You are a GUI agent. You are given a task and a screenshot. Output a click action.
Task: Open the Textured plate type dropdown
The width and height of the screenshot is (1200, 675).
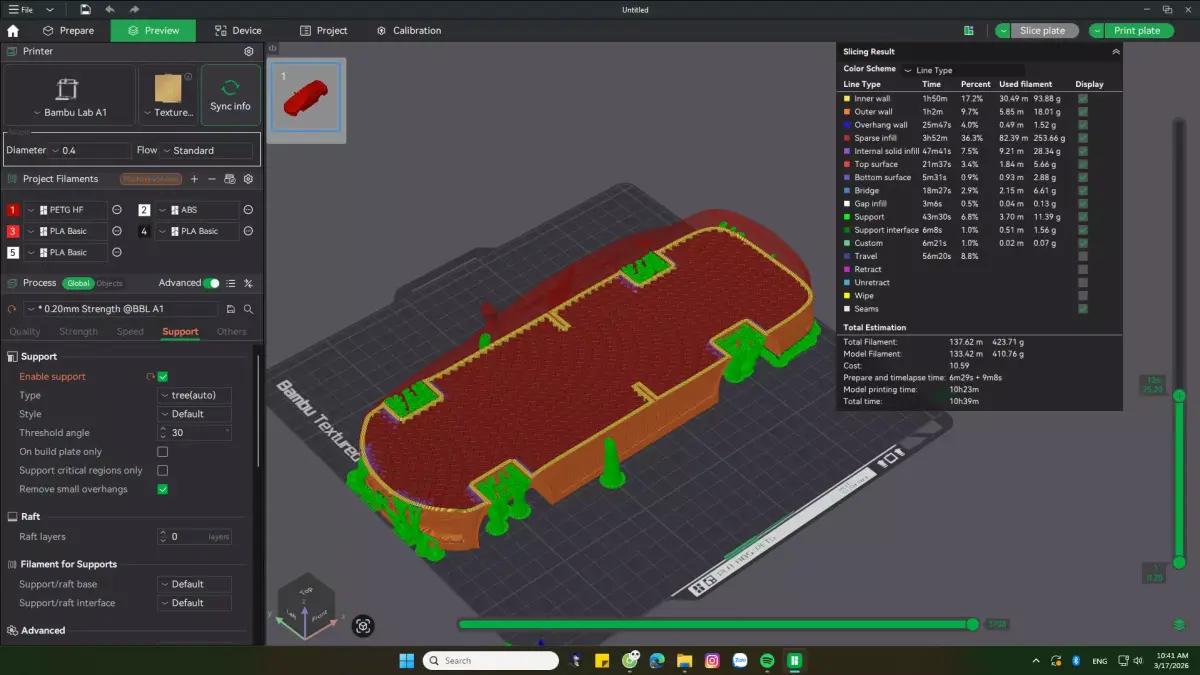click(168, 95)
